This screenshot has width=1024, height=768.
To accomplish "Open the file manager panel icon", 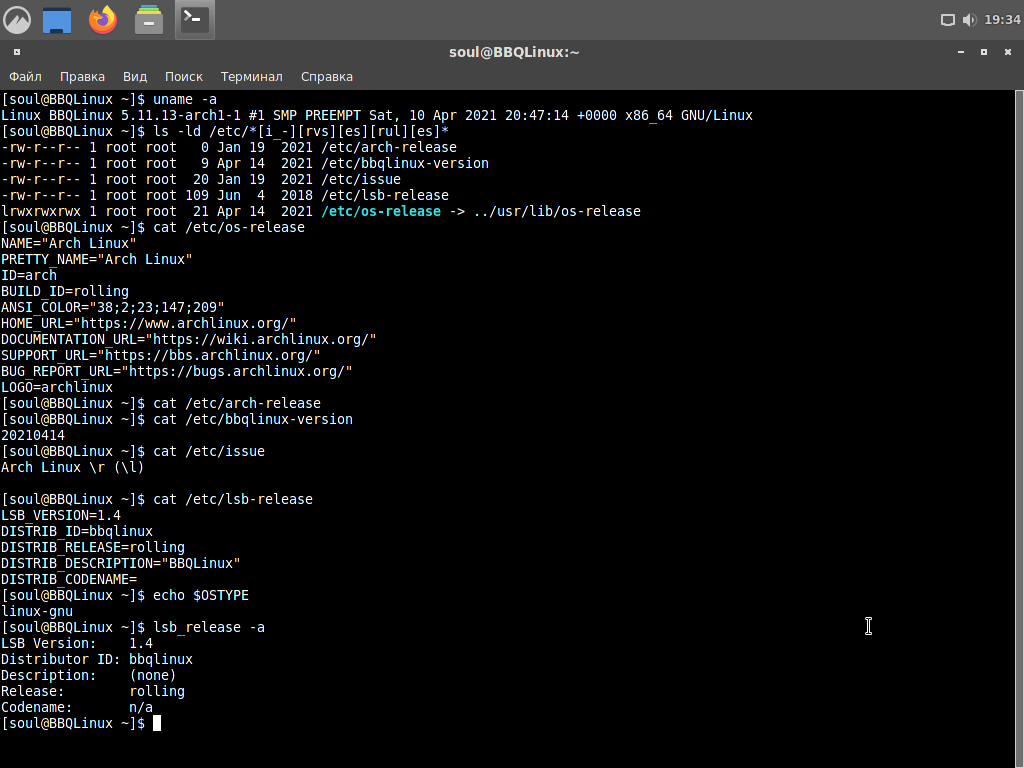I will (149, 20).
